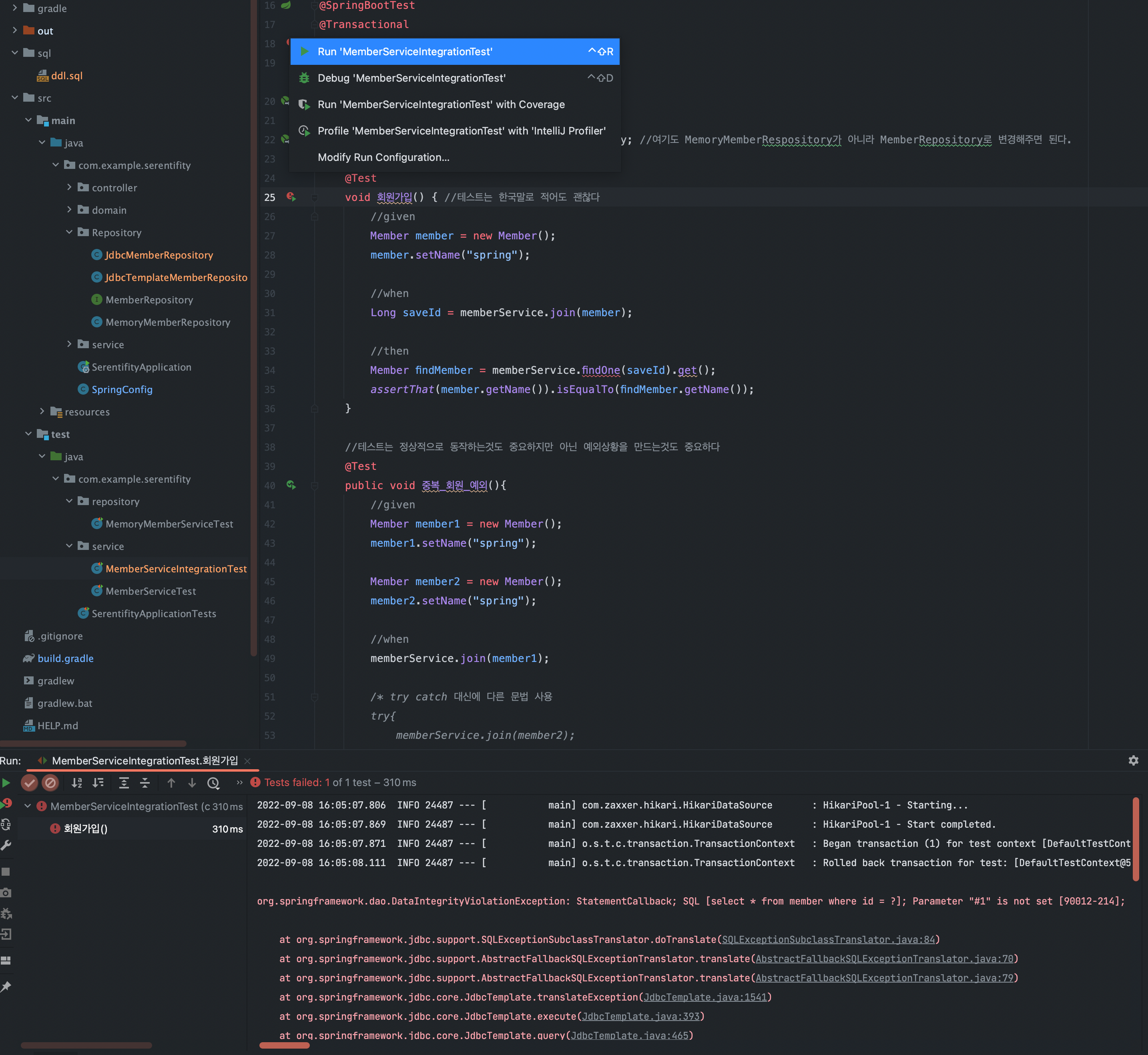Click the Spring bean gutter icon on line 16

click(x=286, y=5)
